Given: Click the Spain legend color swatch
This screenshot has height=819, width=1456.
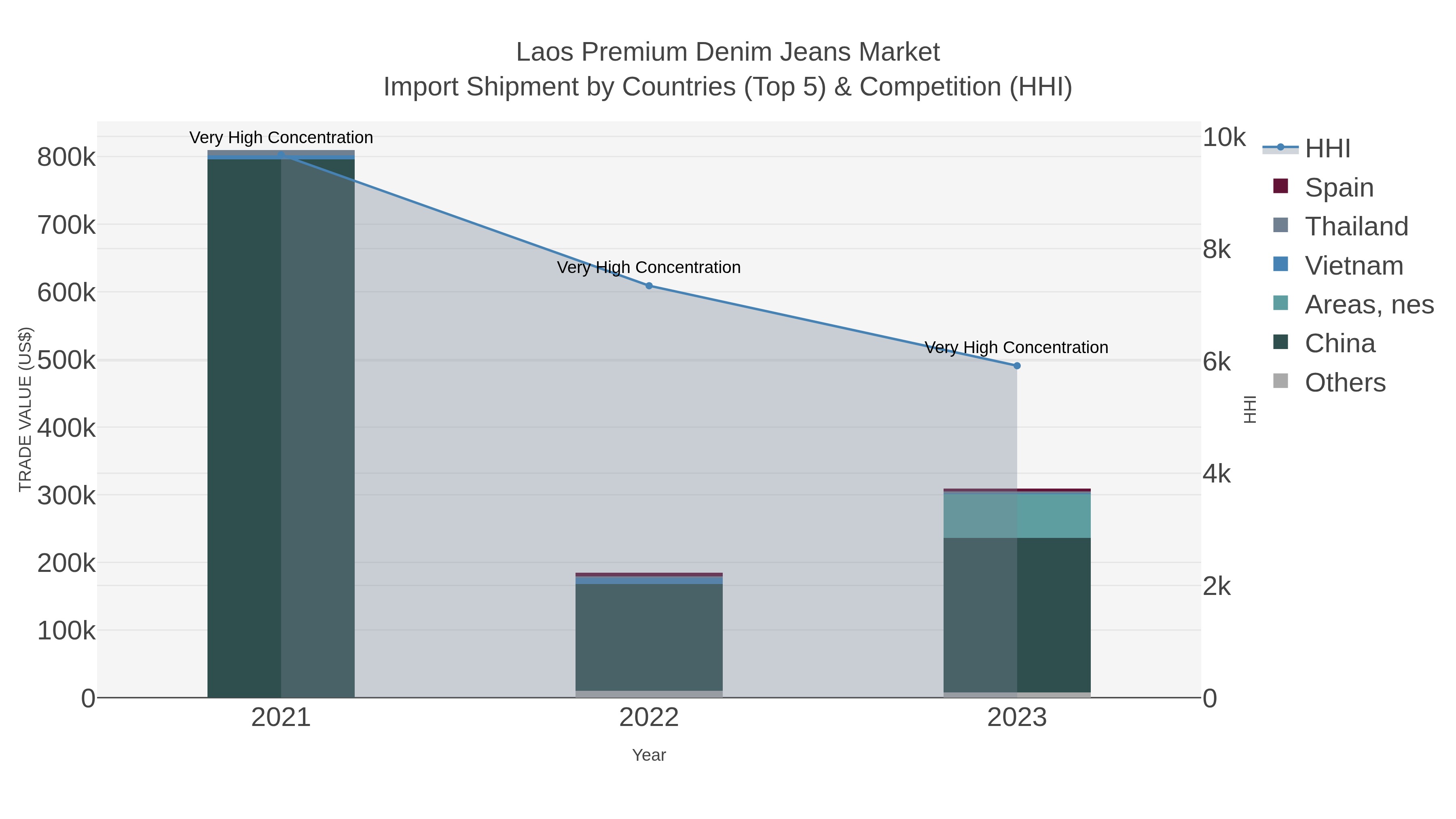Looking at the screenshot, I should tap(1280, 186).
